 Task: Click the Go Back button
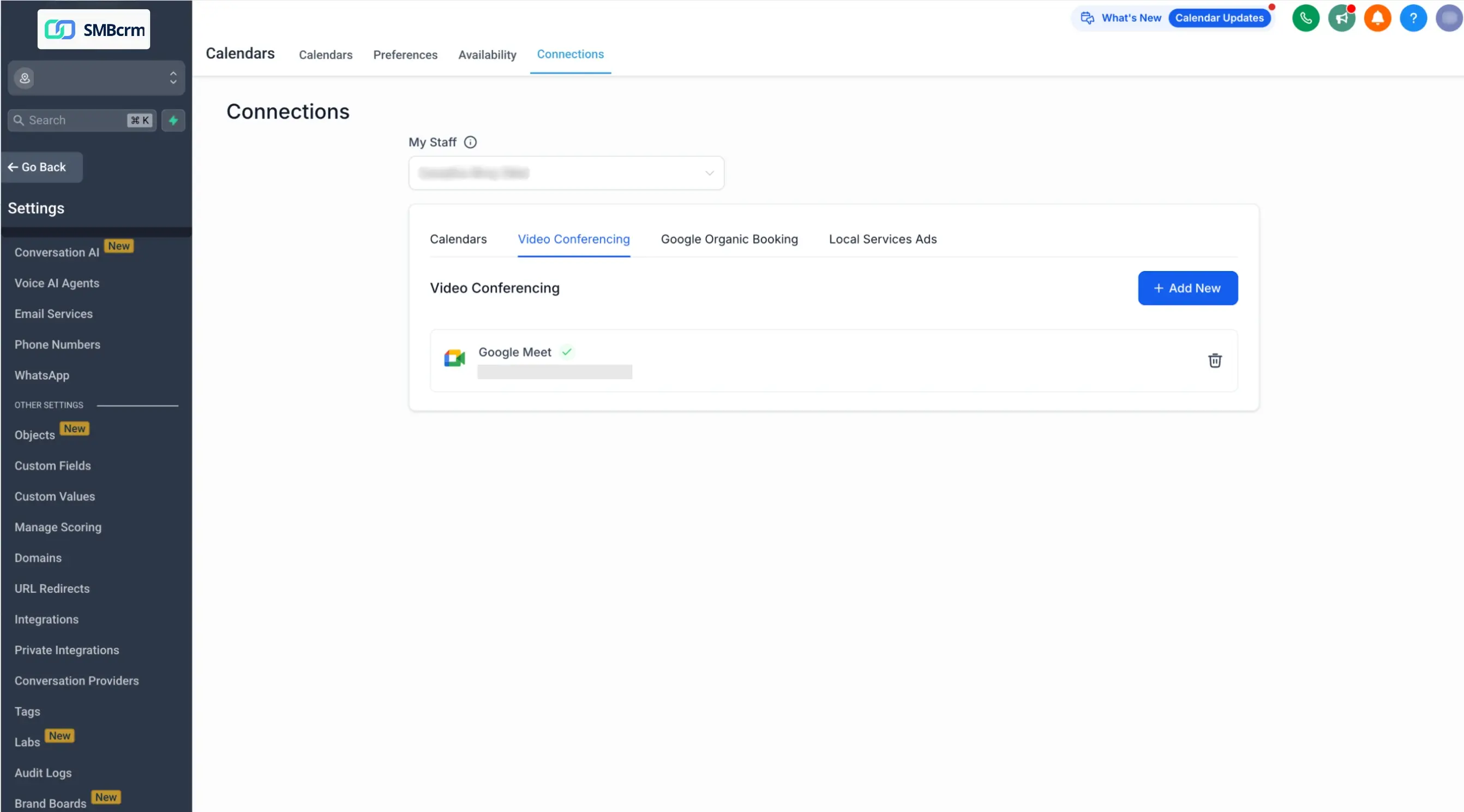click(x=42, y=167)
